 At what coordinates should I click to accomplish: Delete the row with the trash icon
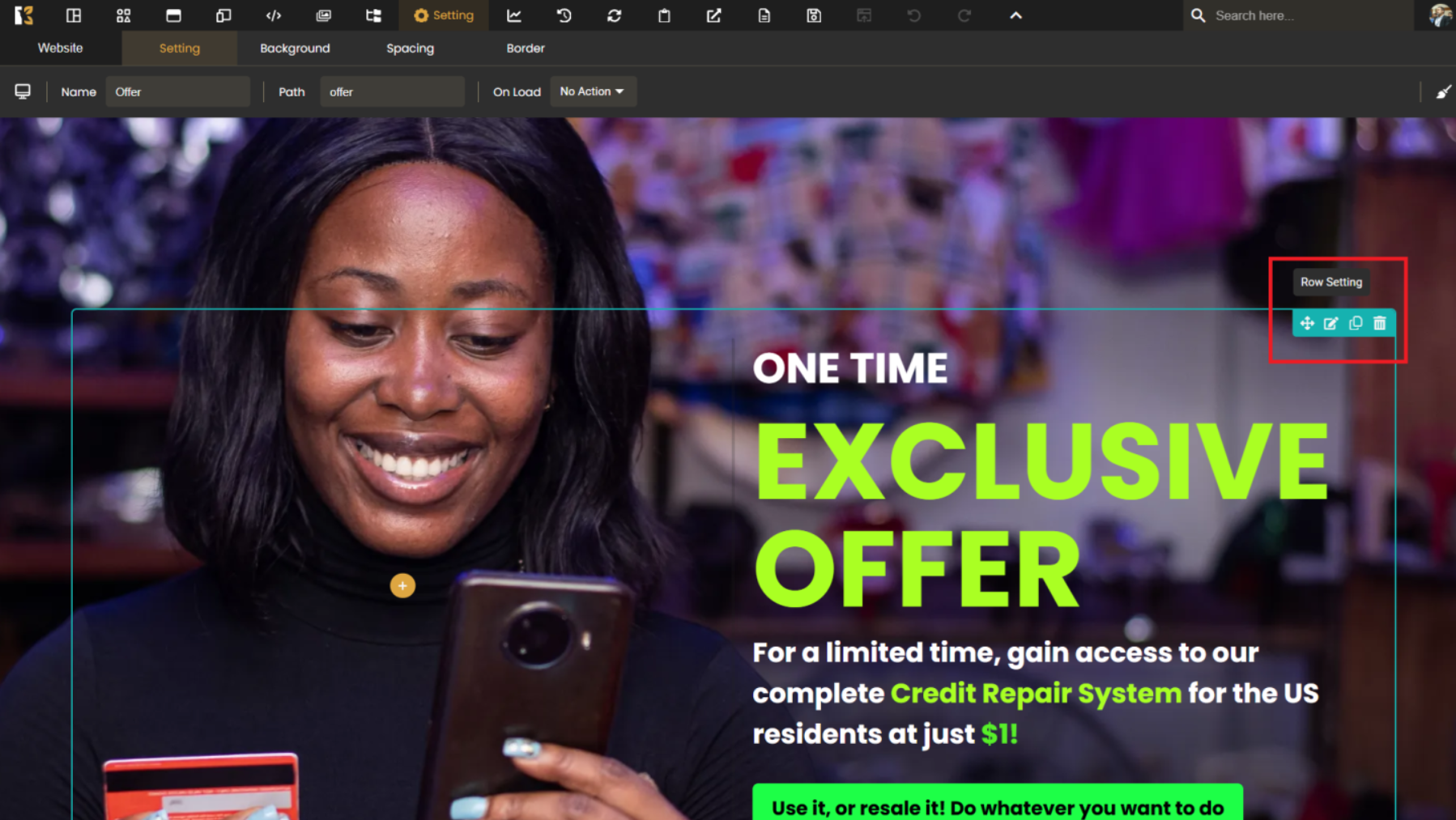tap(1380, 323)
